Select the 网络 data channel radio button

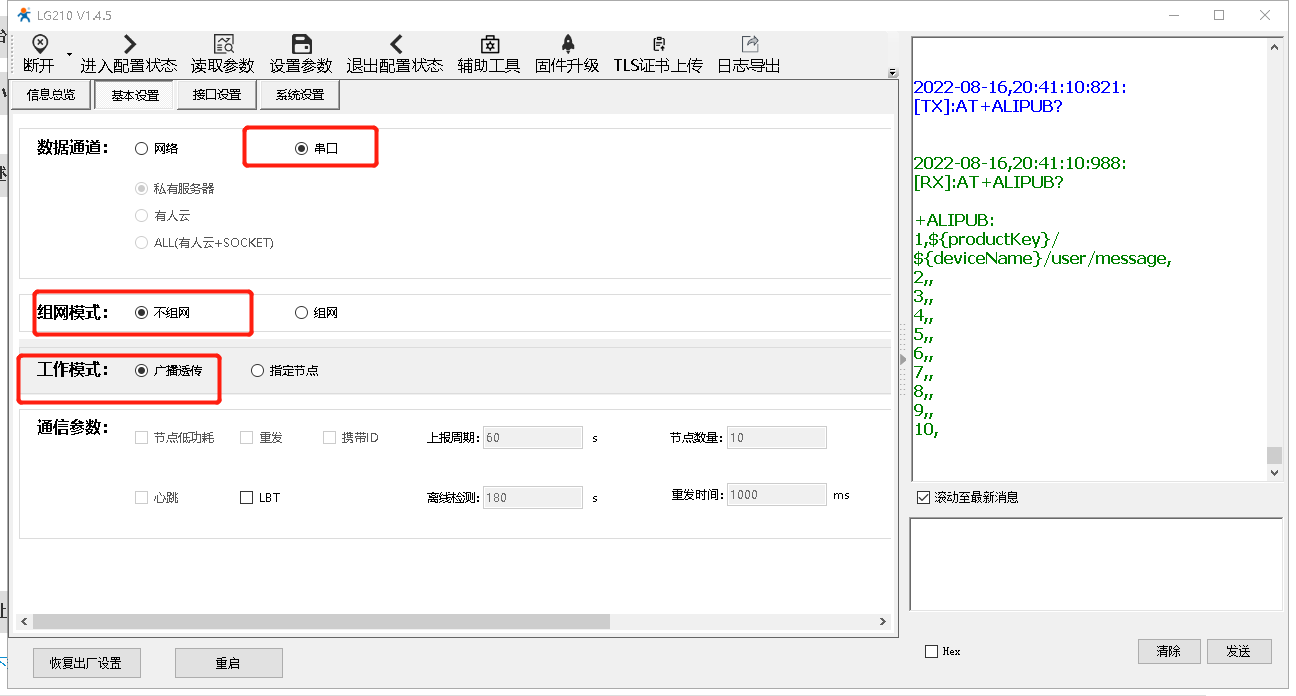pyautogui.click(x=141, y=148)
